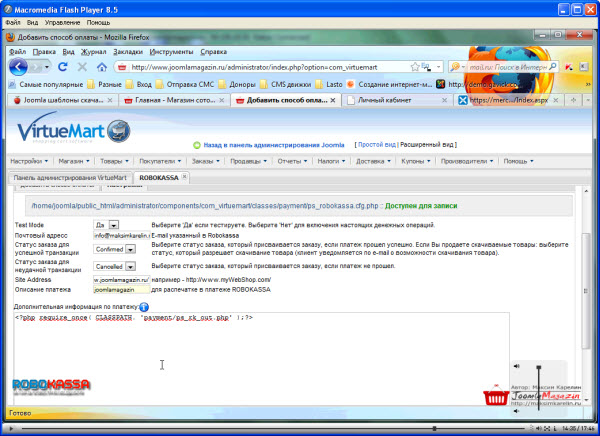Image resolution: width=600 pixels, height=436 pixels.
Task: Open the Cancelled order status dropdown
Action: (130, 266)
